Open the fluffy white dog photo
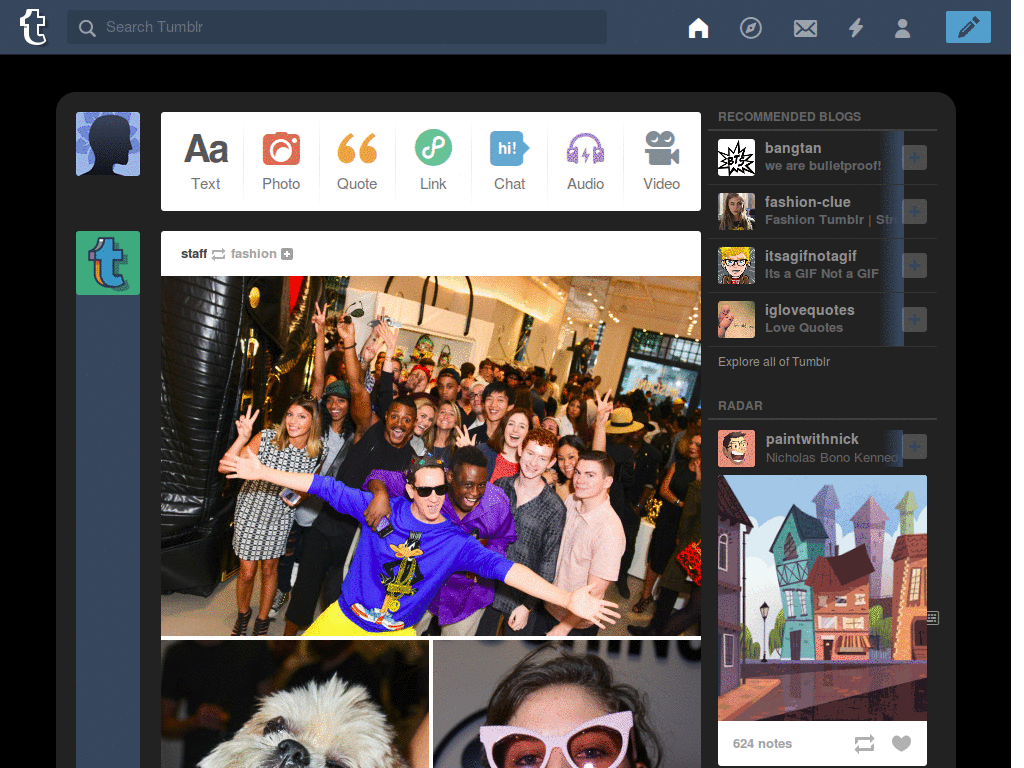 (x=295, y=704)
